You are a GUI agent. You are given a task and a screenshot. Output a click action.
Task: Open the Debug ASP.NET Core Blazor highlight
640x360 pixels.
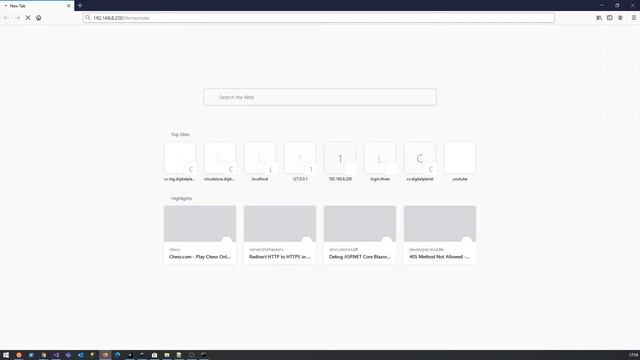tap(360, 235)
